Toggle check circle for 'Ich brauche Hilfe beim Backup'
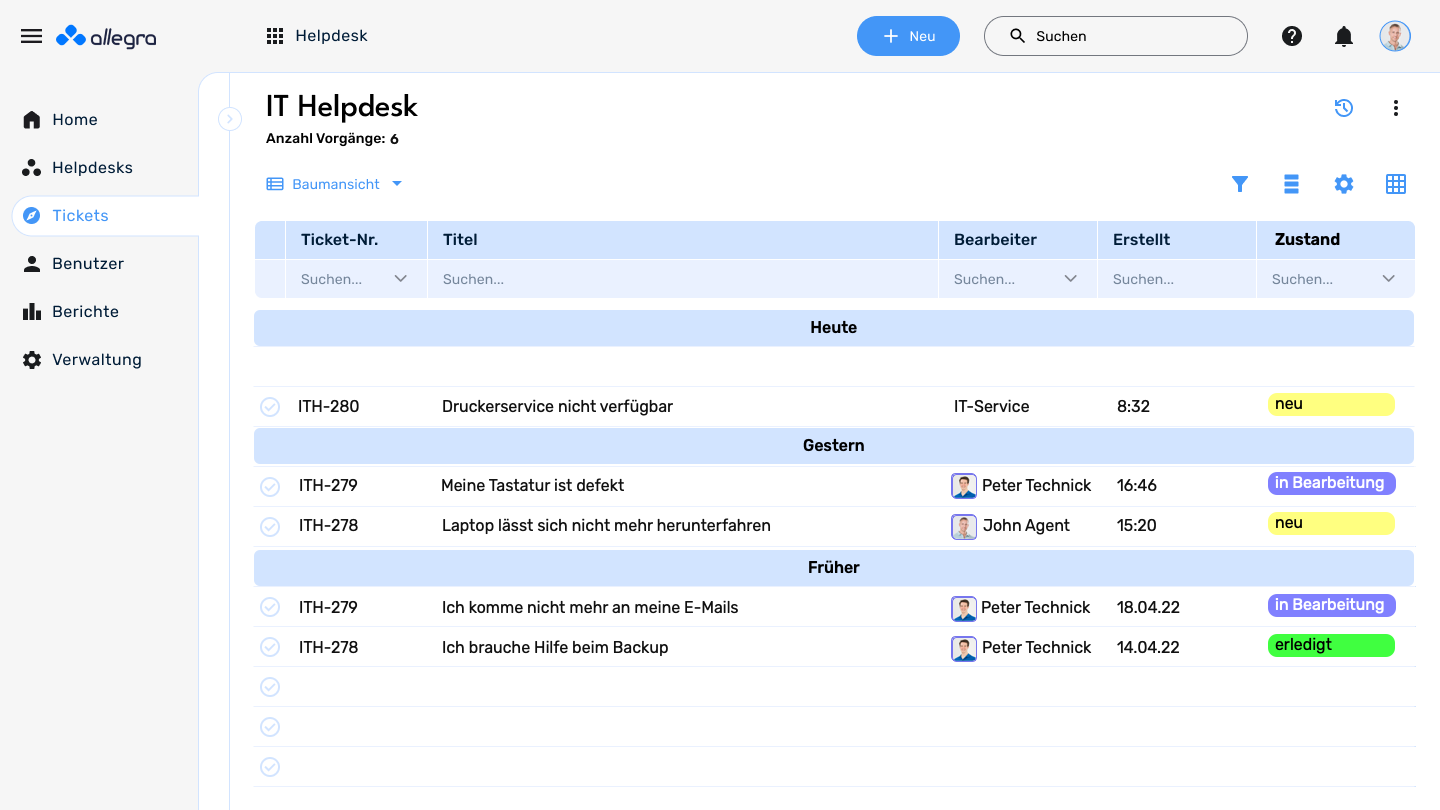1440x810 pixels. click(x=270, y=647)
